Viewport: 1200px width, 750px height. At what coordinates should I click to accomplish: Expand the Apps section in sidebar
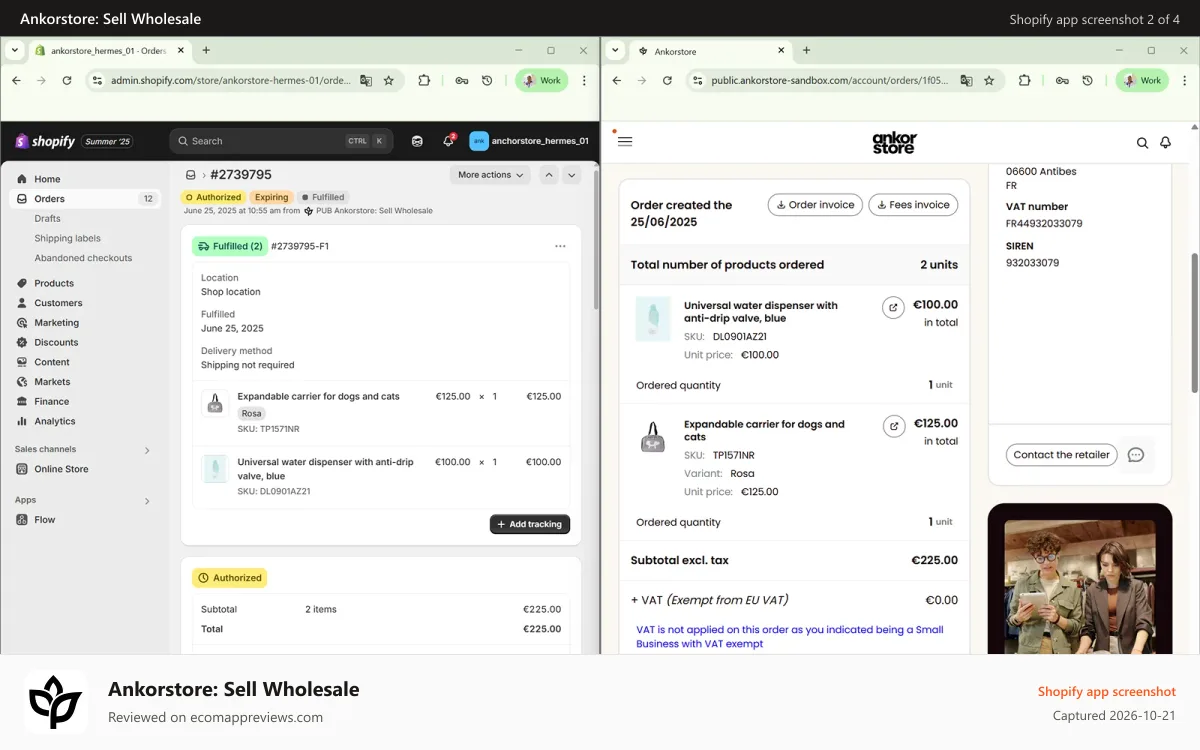pos(147,501)
